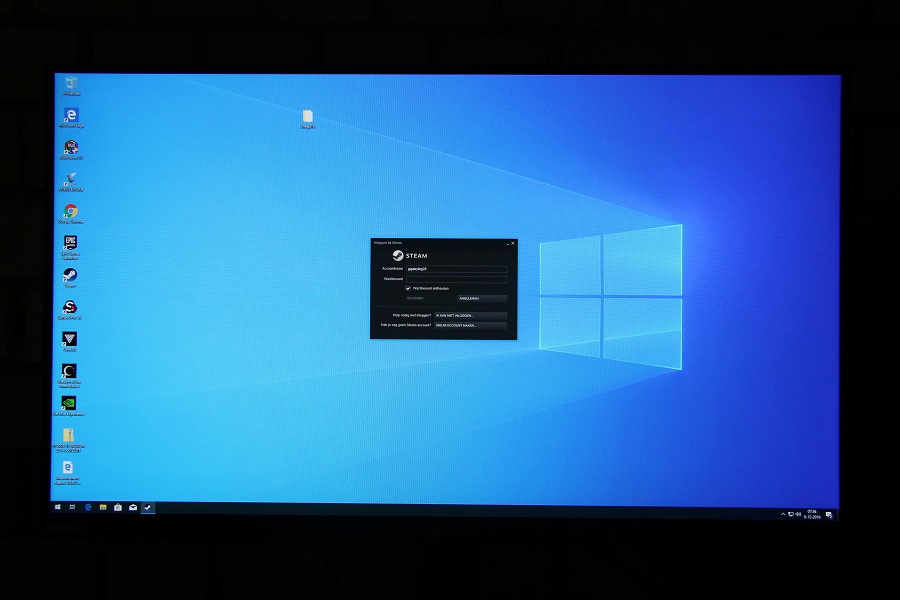Launch Microsoft Edge from the desktop shortcut

[x=71, y=115]
